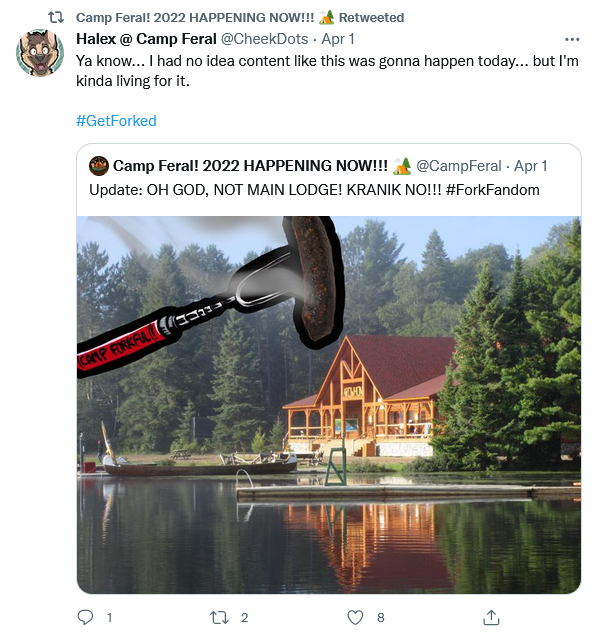Click the retweeted arrows icon at top
The image size is (598, 638).
coord(56,17)
